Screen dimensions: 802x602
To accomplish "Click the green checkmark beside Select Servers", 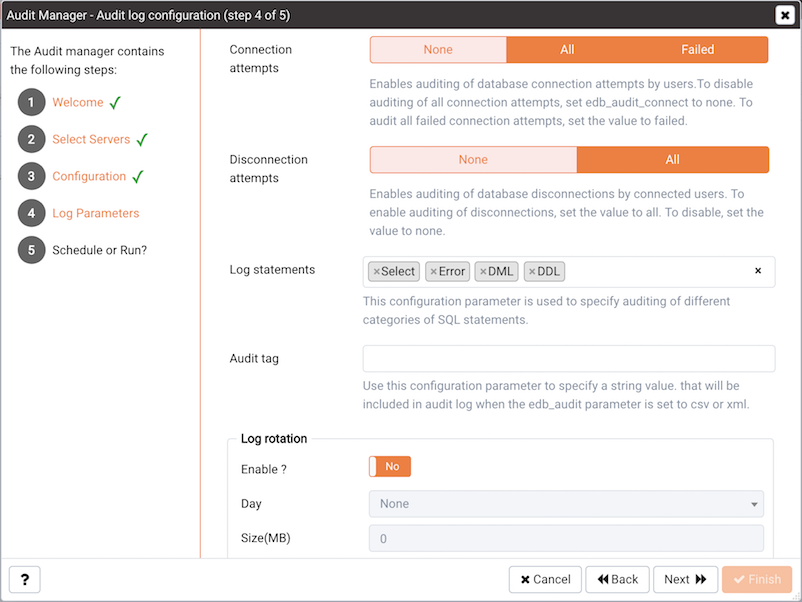I will (142, 139).
